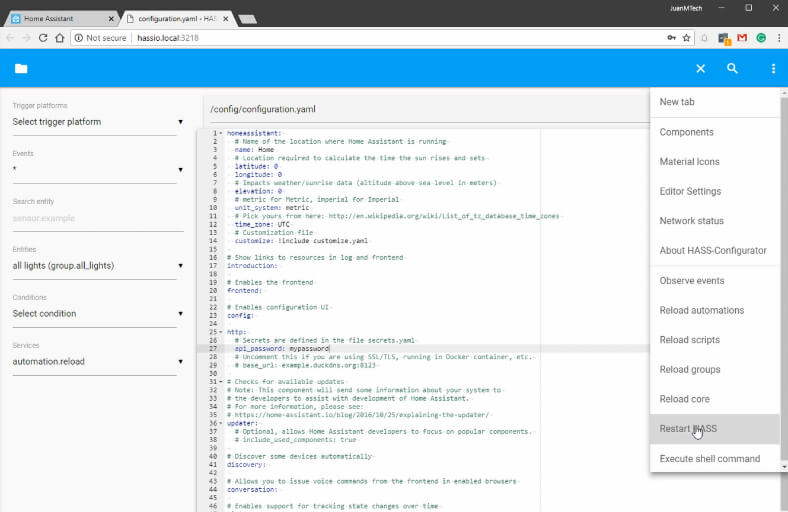Open the Events dropdown

pos(97,170)
